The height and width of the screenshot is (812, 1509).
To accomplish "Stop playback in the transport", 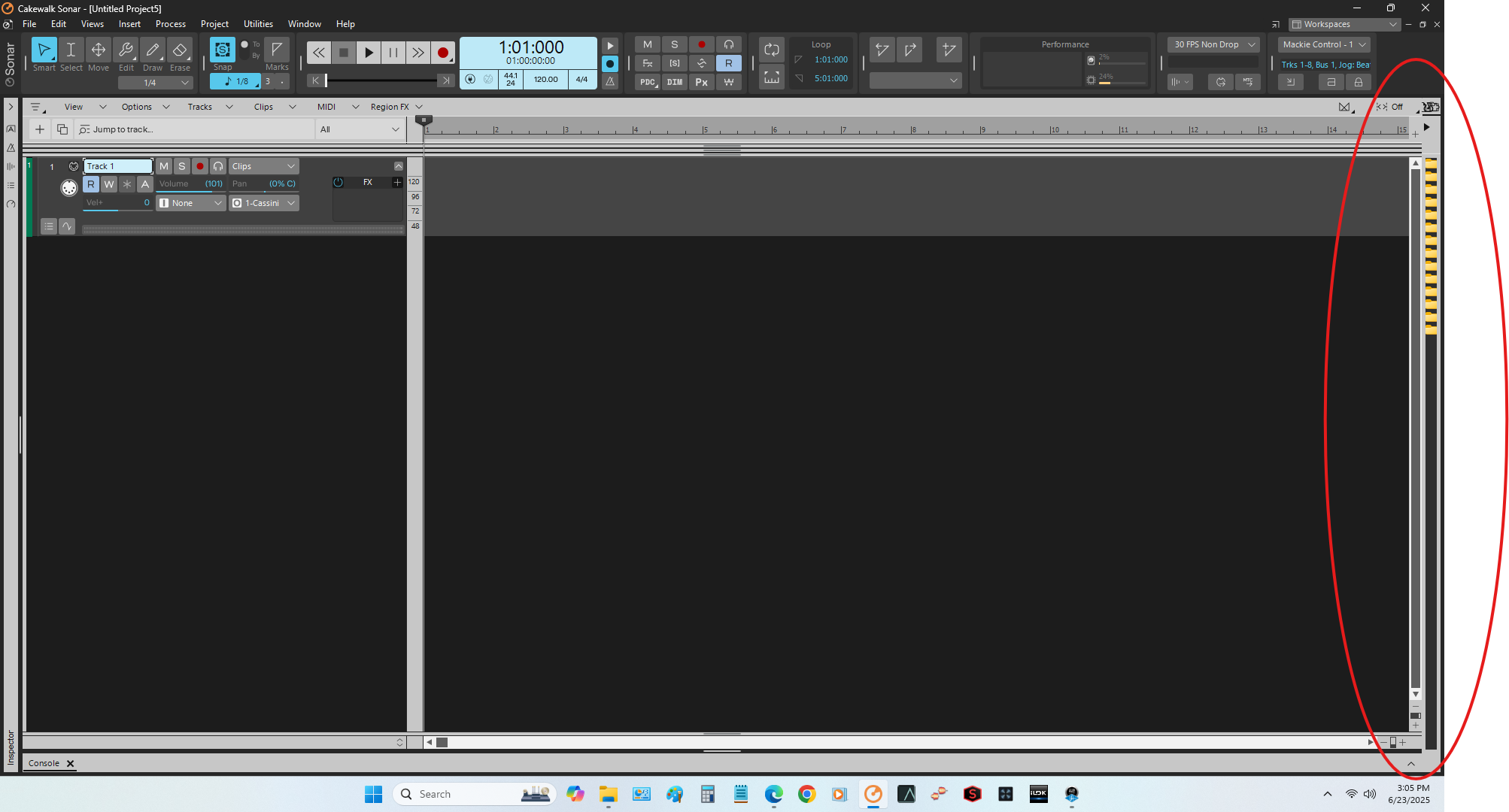I will (344, 53).
